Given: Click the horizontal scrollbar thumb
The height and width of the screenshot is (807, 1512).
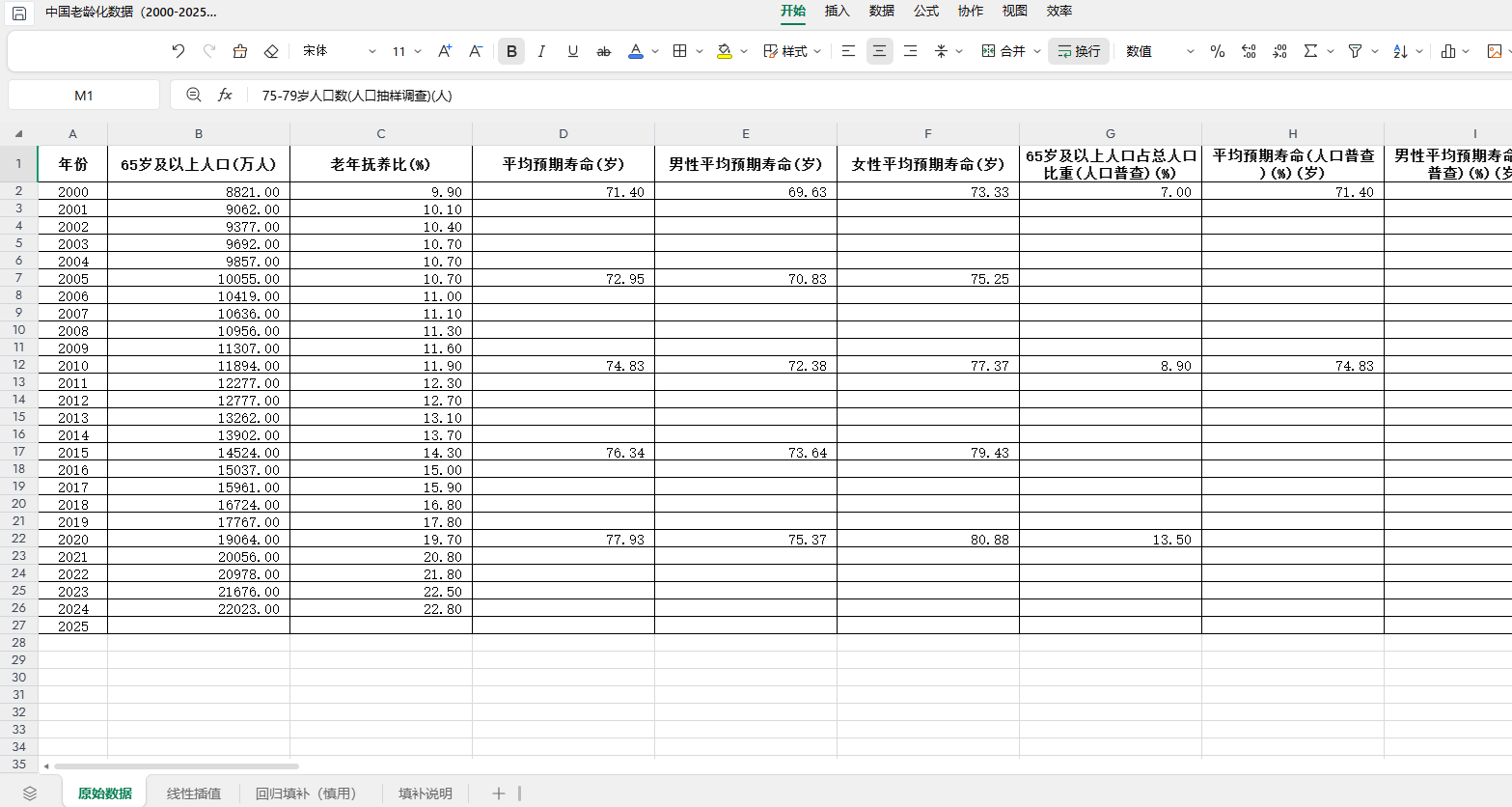Looking at the screenshot, I should click(177, 766).
